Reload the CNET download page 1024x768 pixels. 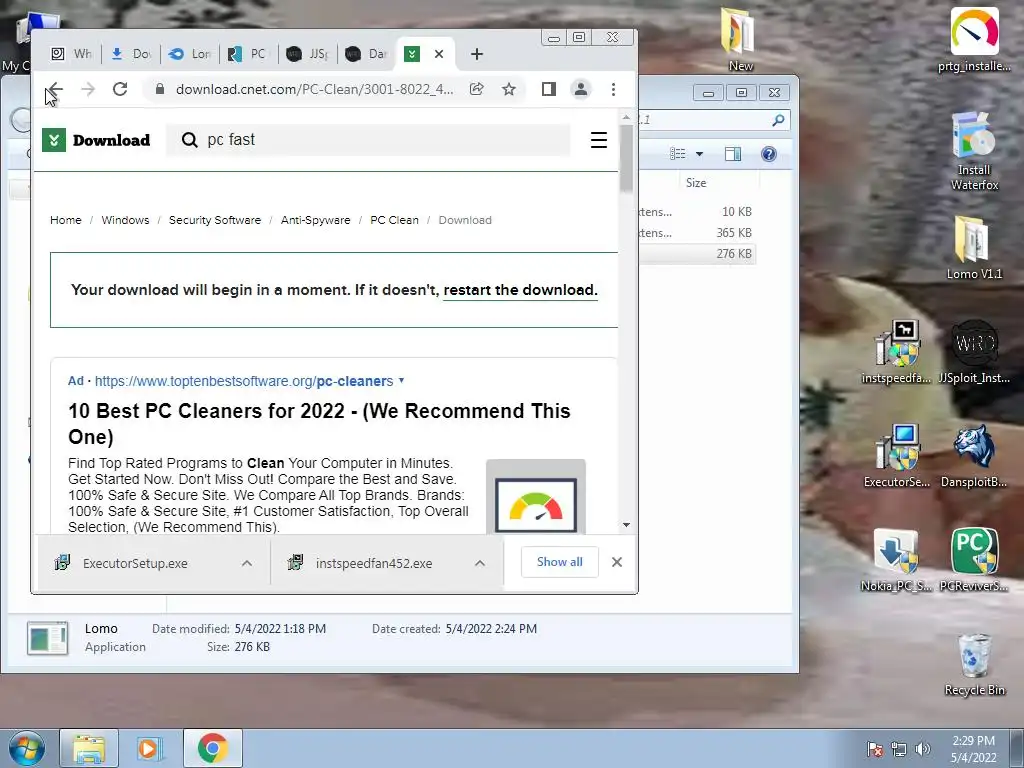pyautogui.click(x=120, y=89)
